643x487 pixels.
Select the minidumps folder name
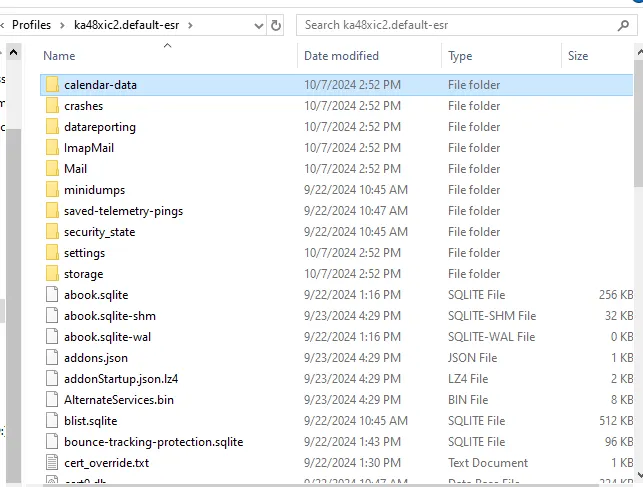[94, 190]
